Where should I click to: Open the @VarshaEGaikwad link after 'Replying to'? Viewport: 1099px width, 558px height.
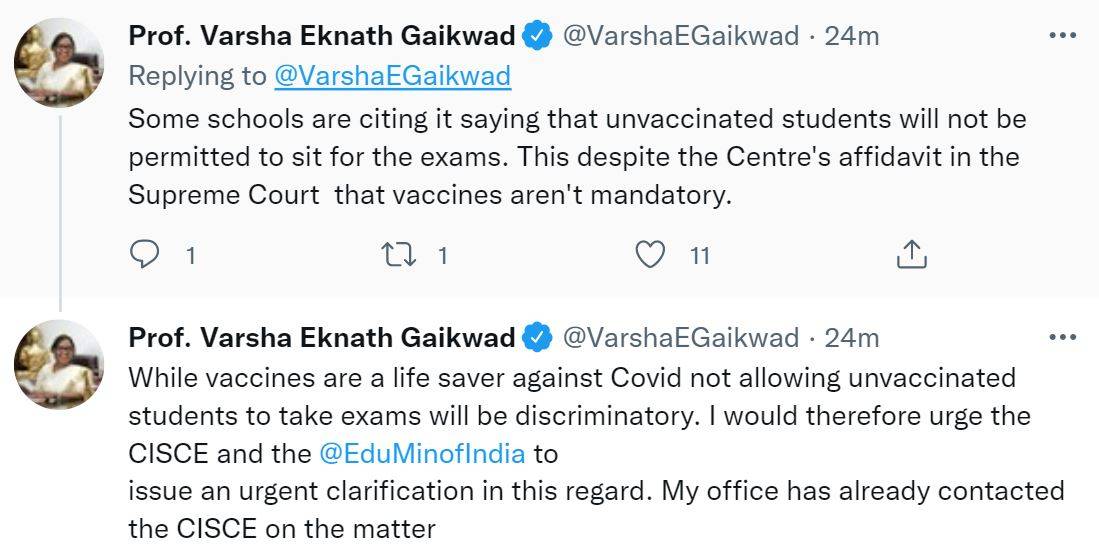pyautogui.click(x=392, y=75)
